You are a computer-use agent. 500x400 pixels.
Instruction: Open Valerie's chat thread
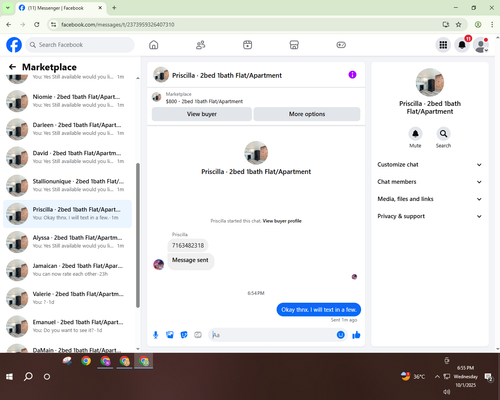click(x=67, y=298)
